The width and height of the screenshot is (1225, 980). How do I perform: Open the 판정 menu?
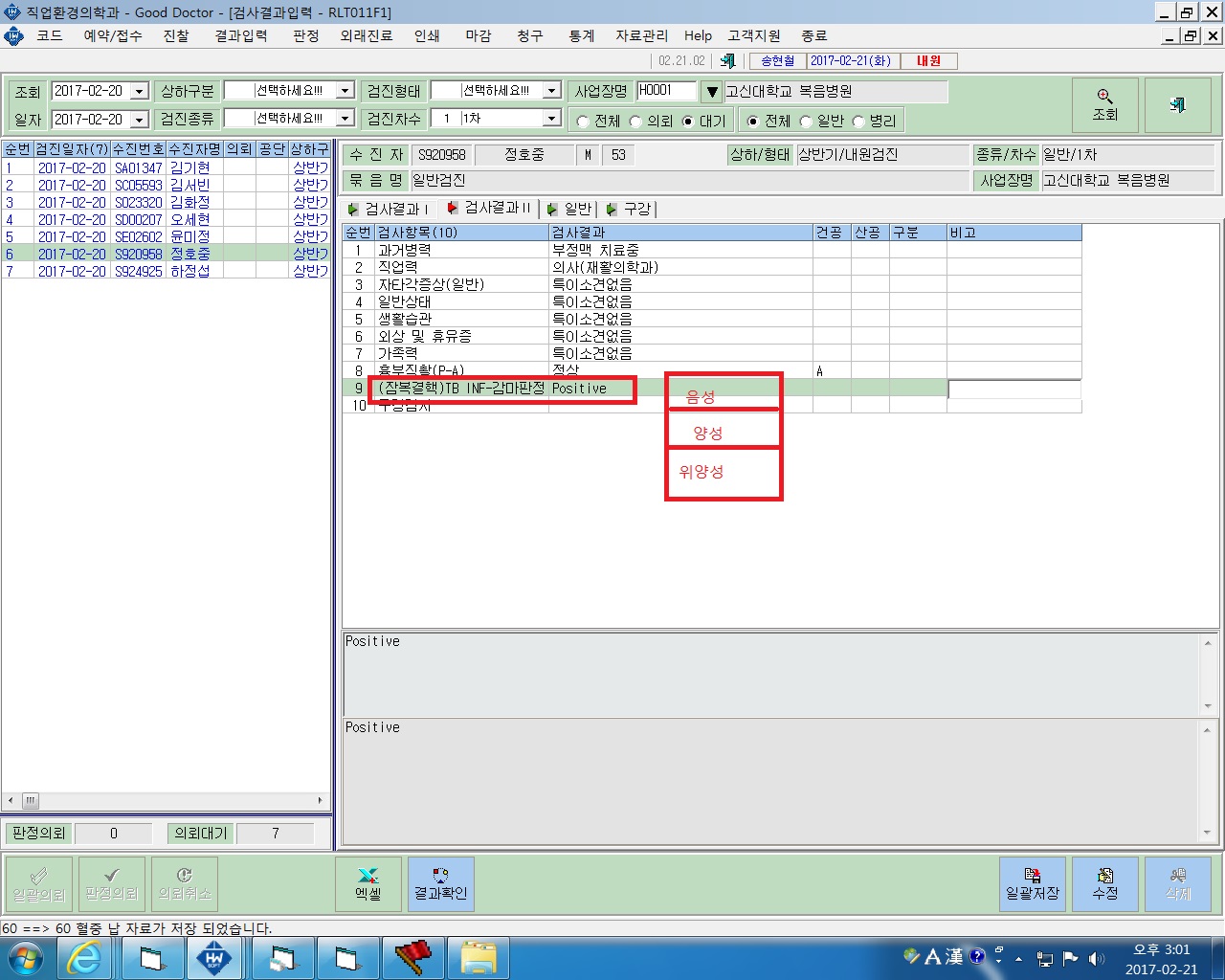pyautogui.click(x=306, y=35)
